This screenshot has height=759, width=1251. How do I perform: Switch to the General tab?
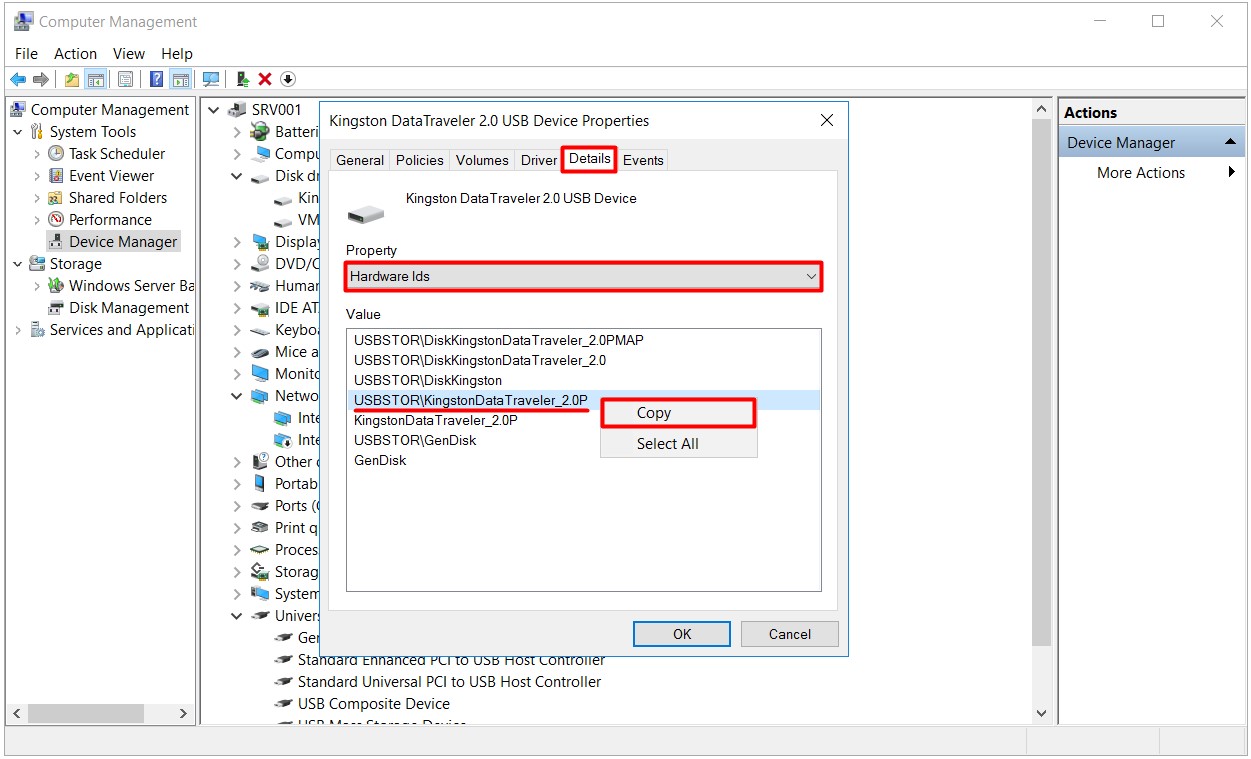[x=360, y=160]
